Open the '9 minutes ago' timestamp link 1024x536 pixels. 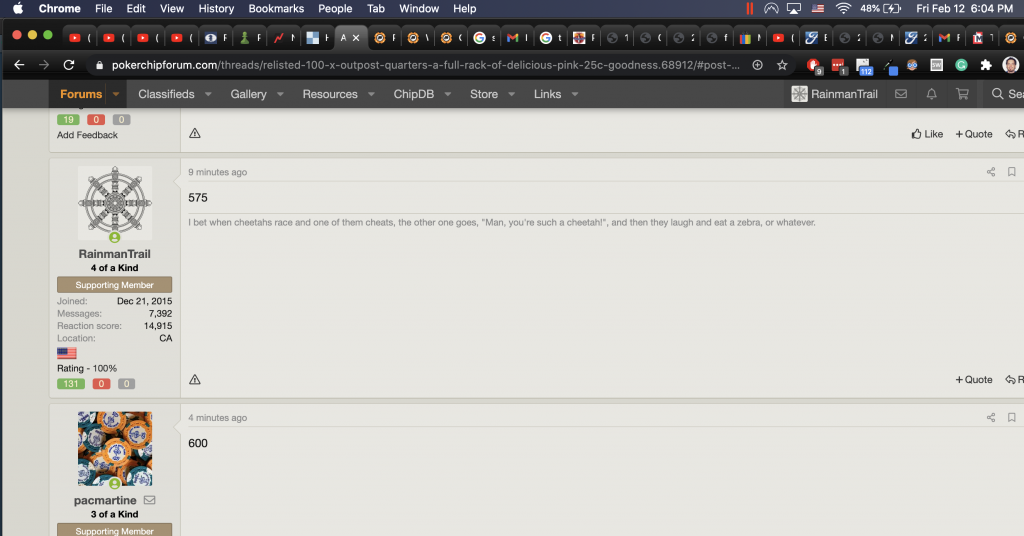[x=217, y=172]
